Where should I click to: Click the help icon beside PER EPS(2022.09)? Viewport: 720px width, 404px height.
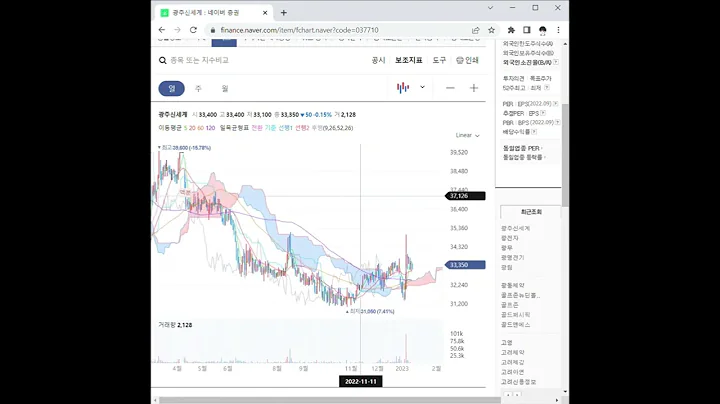(x=555, y=104)
